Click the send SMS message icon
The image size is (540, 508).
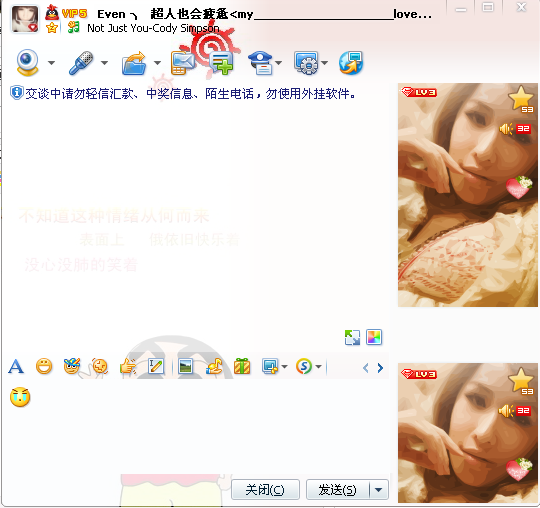(183, 63)
